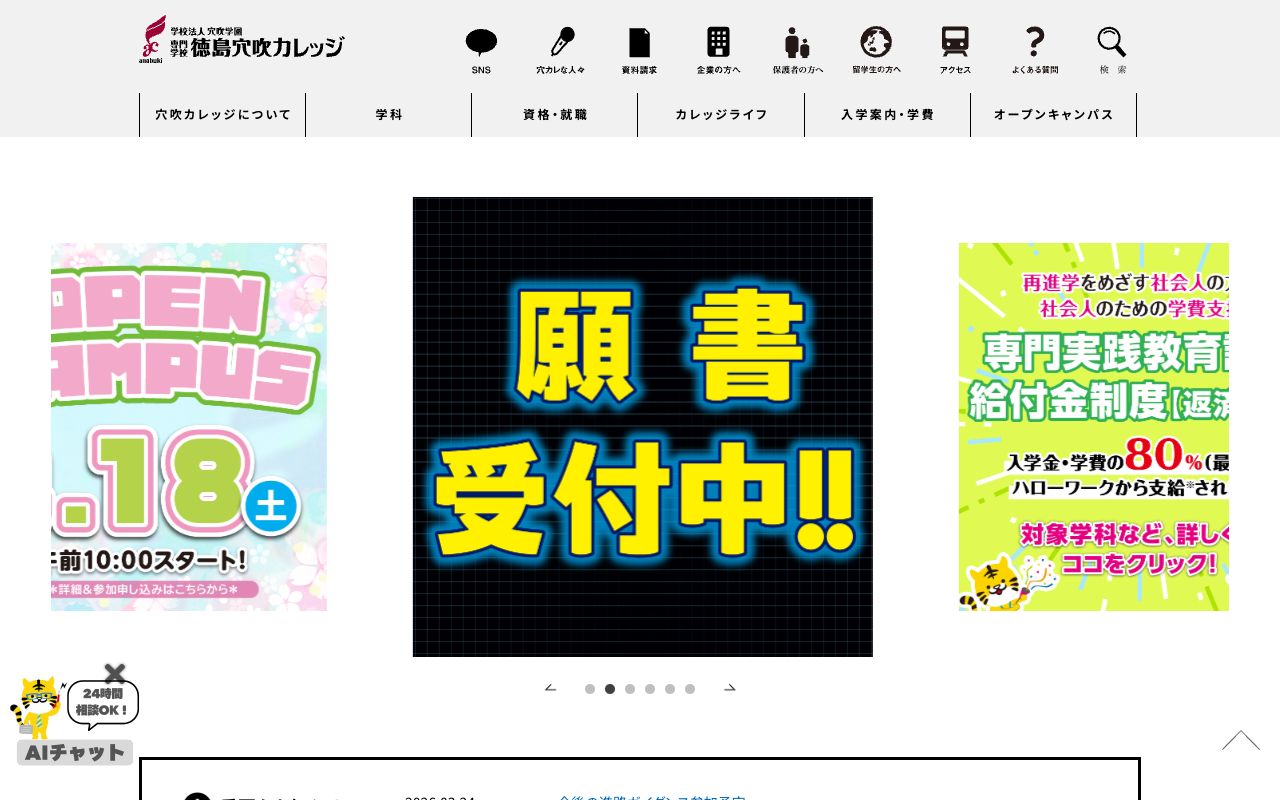
Task: Dismiss the 24時間相談OK bubble
Action: click(x=114, y=673)
